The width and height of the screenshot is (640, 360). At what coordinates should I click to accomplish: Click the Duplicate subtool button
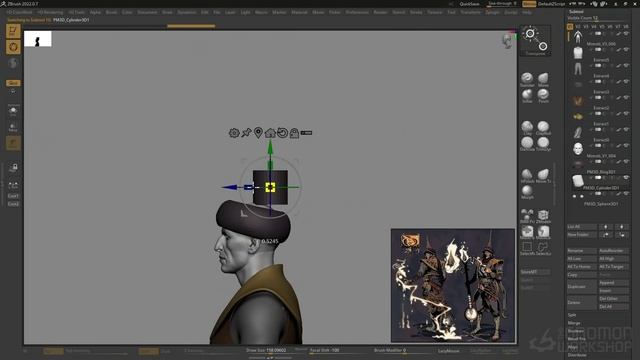582,287
